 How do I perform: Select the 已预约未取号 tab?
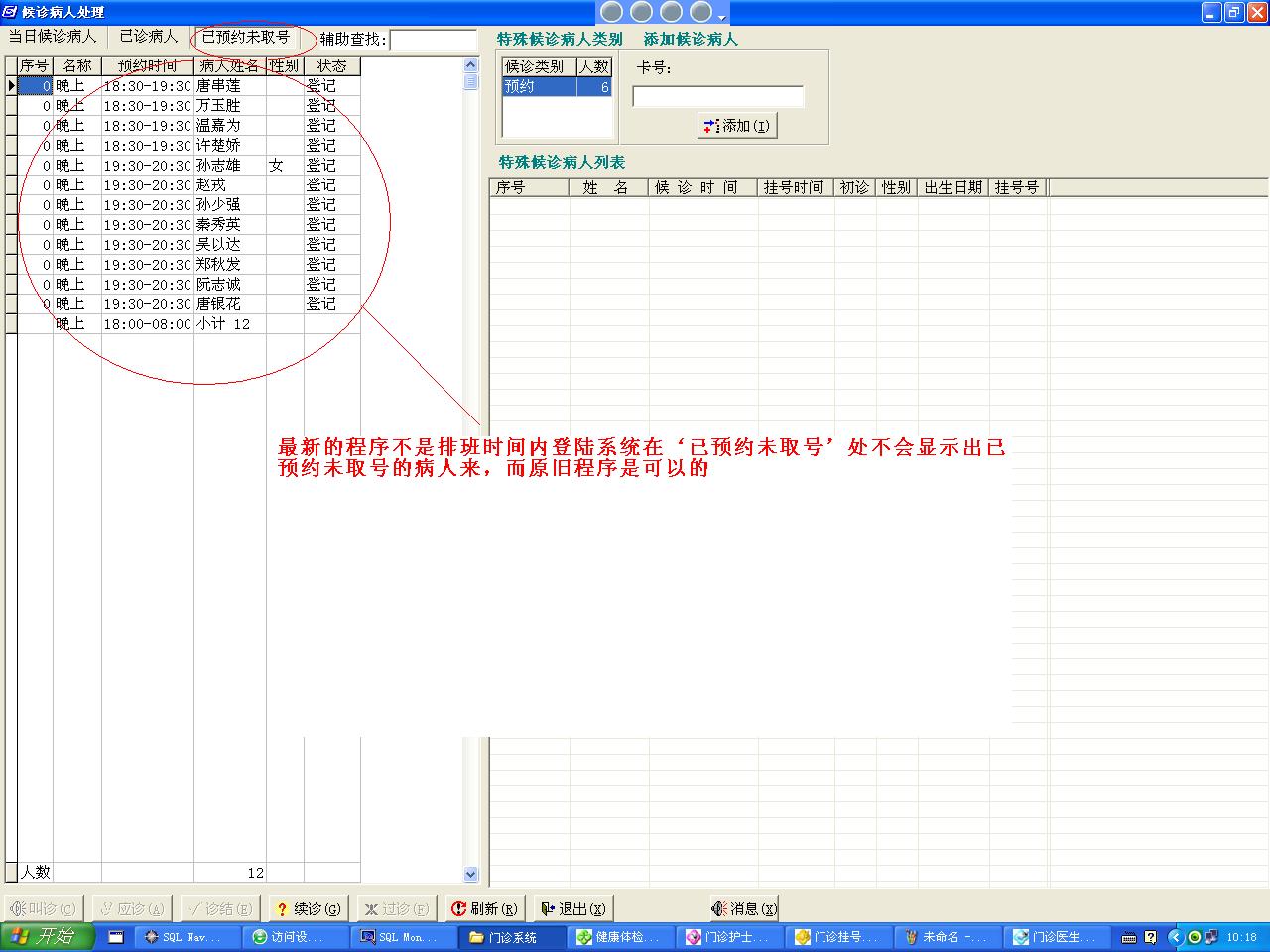pyautogui.click(x=246, y=37)
